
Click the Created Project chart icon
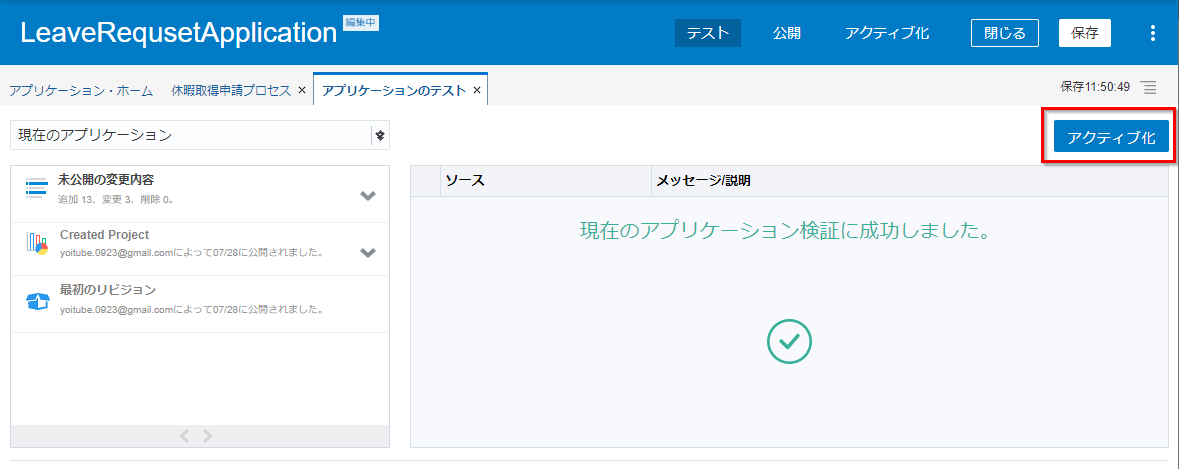click(37, 243)
